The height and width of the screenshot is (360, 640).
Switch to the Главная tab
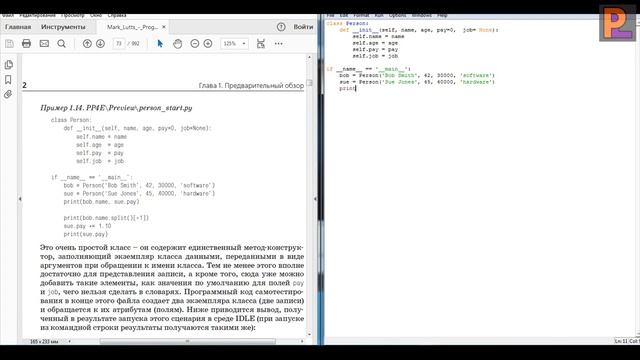click(x=18, y=27)
